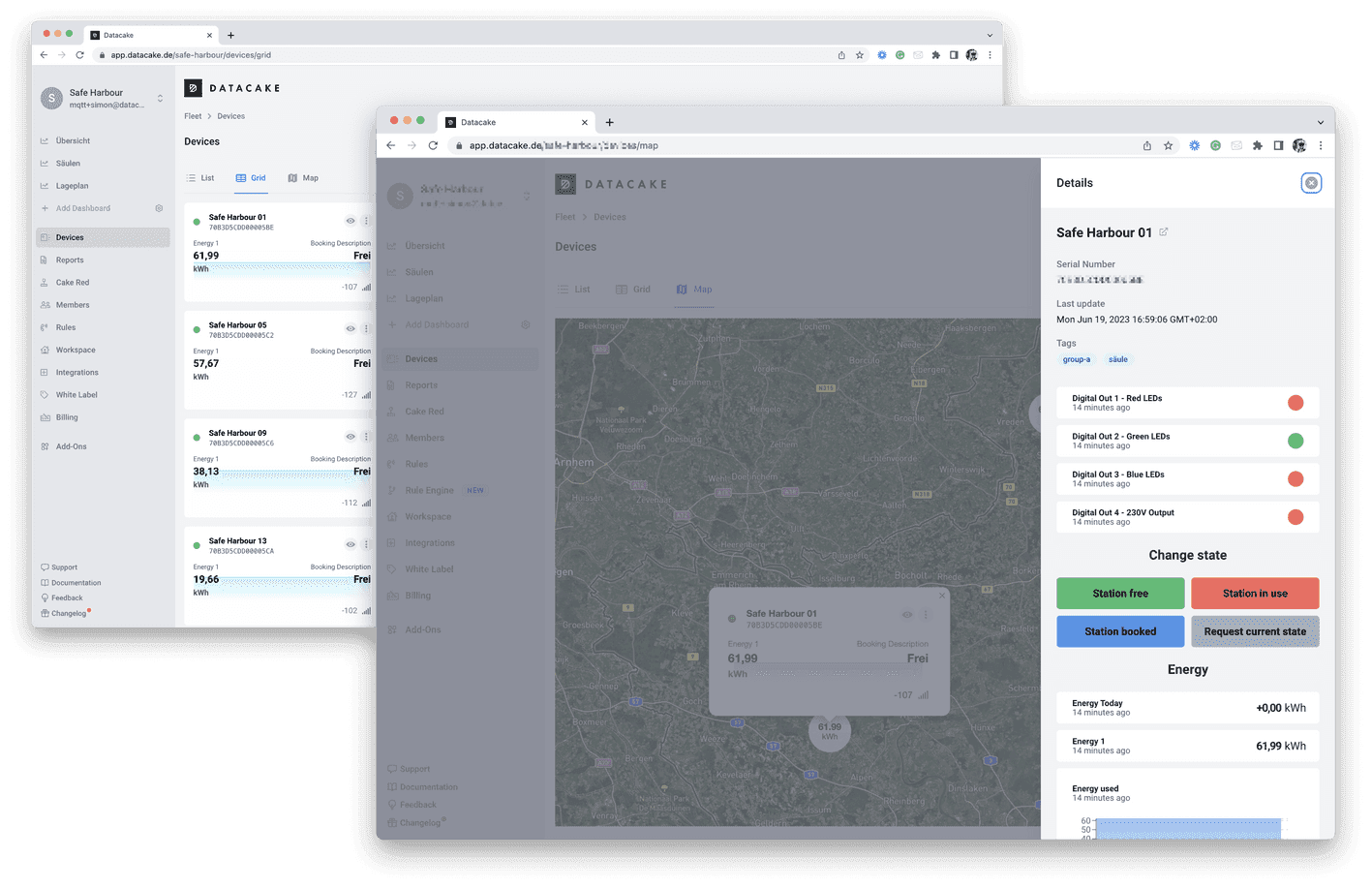Click the Station free button
This screenshot has height=888, width=1372.
click(x=1120, y=594)
